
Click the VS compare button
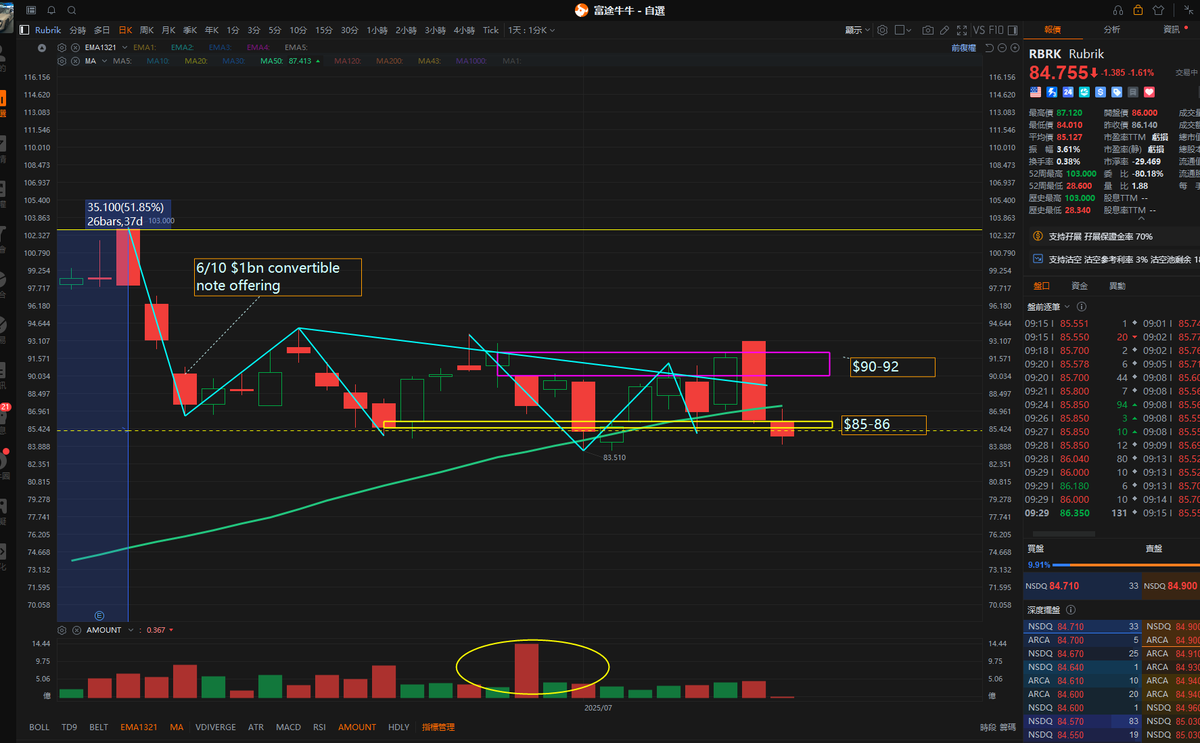pos(979,30)
